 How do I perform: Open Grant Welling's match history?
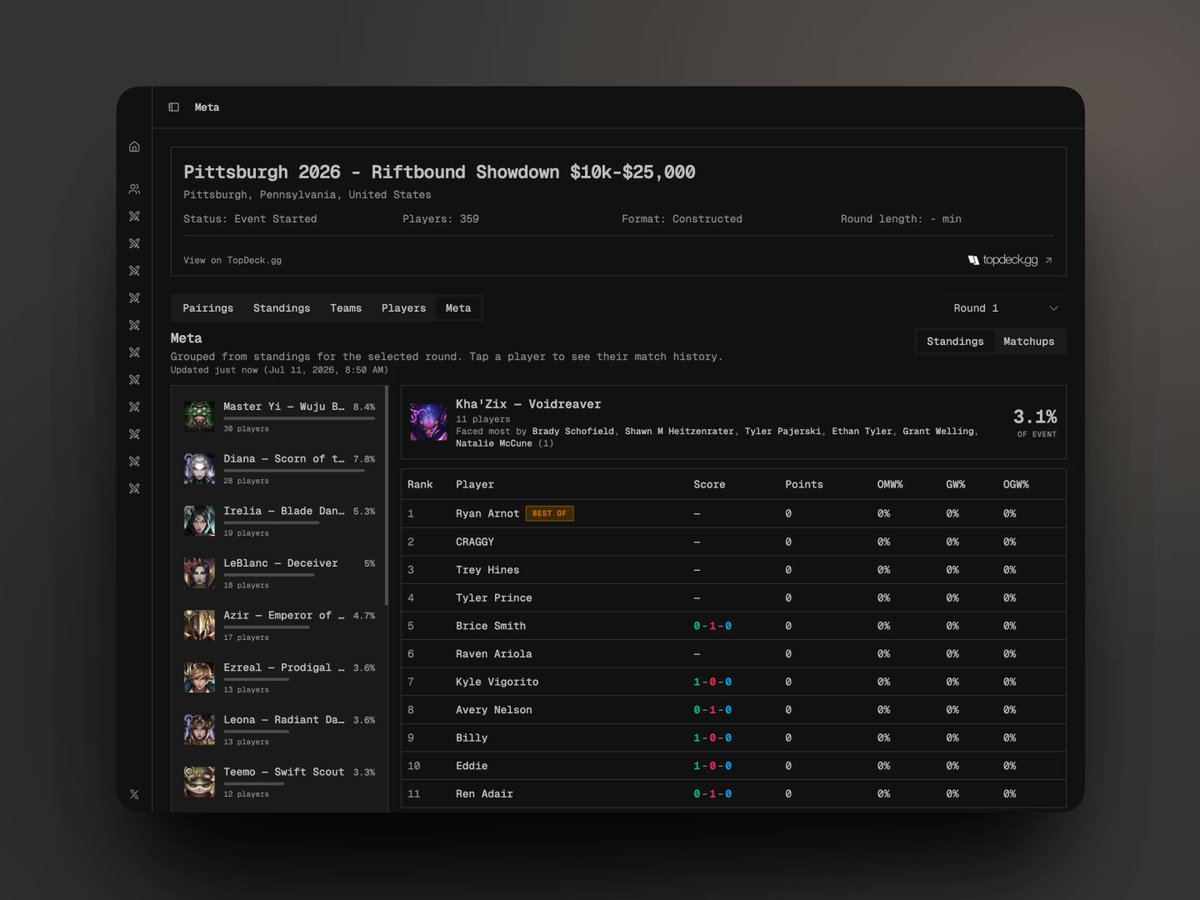click(x=940, y=431)
